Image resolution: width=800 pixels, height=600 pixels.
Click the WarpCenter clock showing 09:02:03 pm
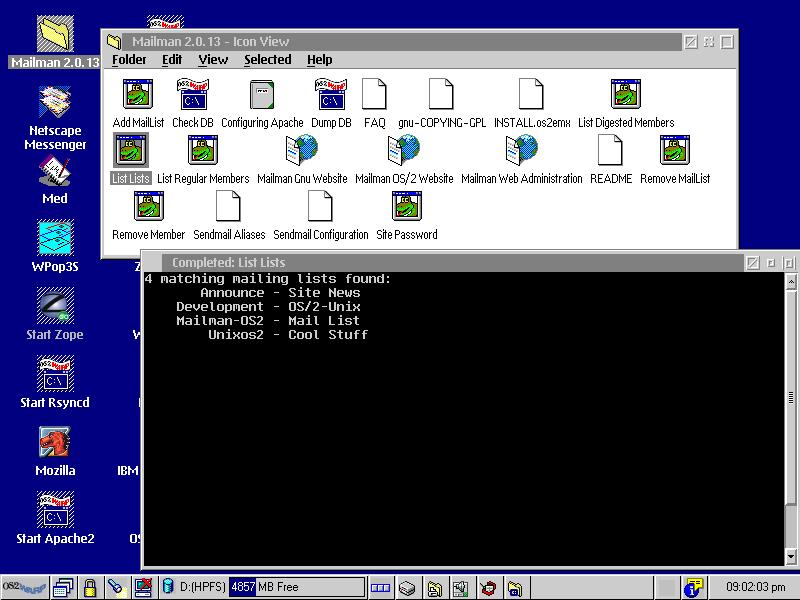(x=756, y=587)
